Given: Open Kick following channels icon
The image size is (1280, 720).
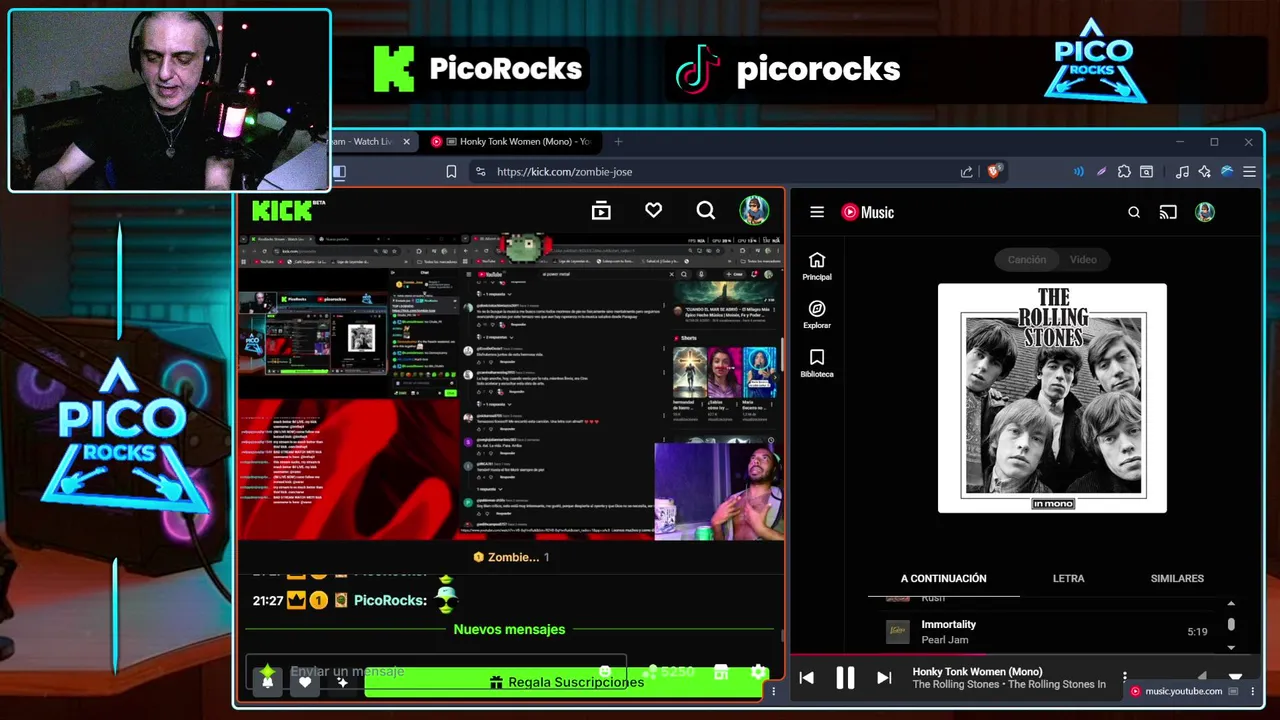Looking at the screenshot, I should click(x=601, y=211).
